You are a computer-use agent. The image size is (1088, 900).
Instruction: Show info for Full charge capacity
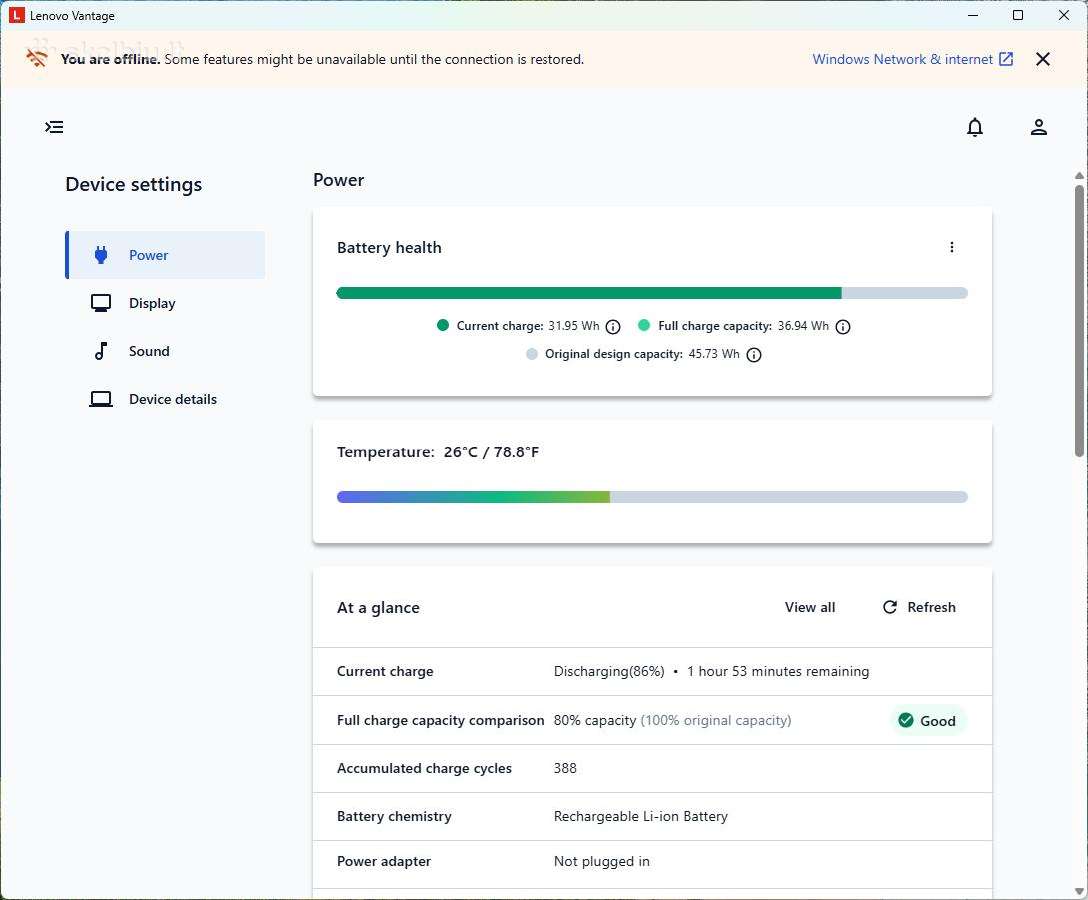[843, 327]
